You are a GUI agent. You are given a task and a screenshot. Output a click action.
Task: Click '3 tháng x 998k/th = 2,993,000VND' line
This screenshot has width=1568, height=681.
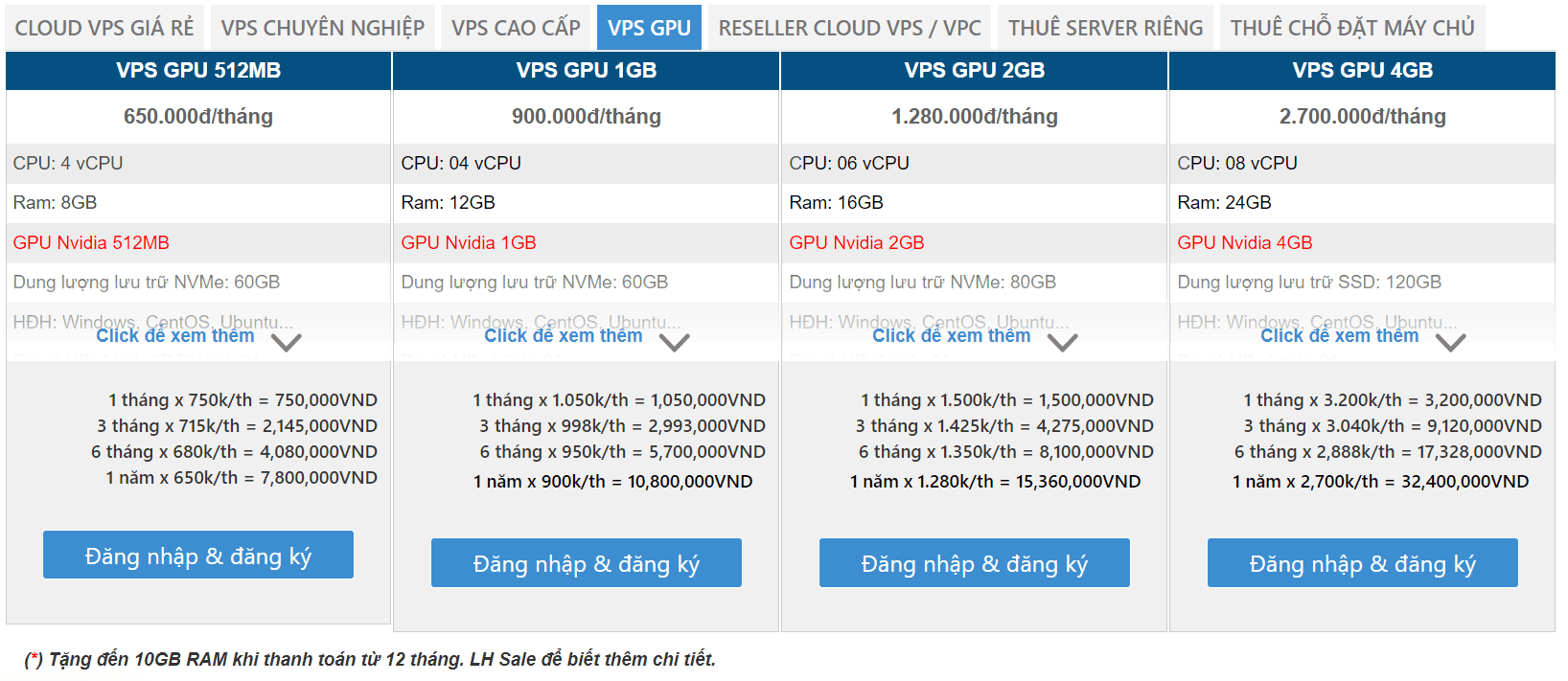(623, 426)
